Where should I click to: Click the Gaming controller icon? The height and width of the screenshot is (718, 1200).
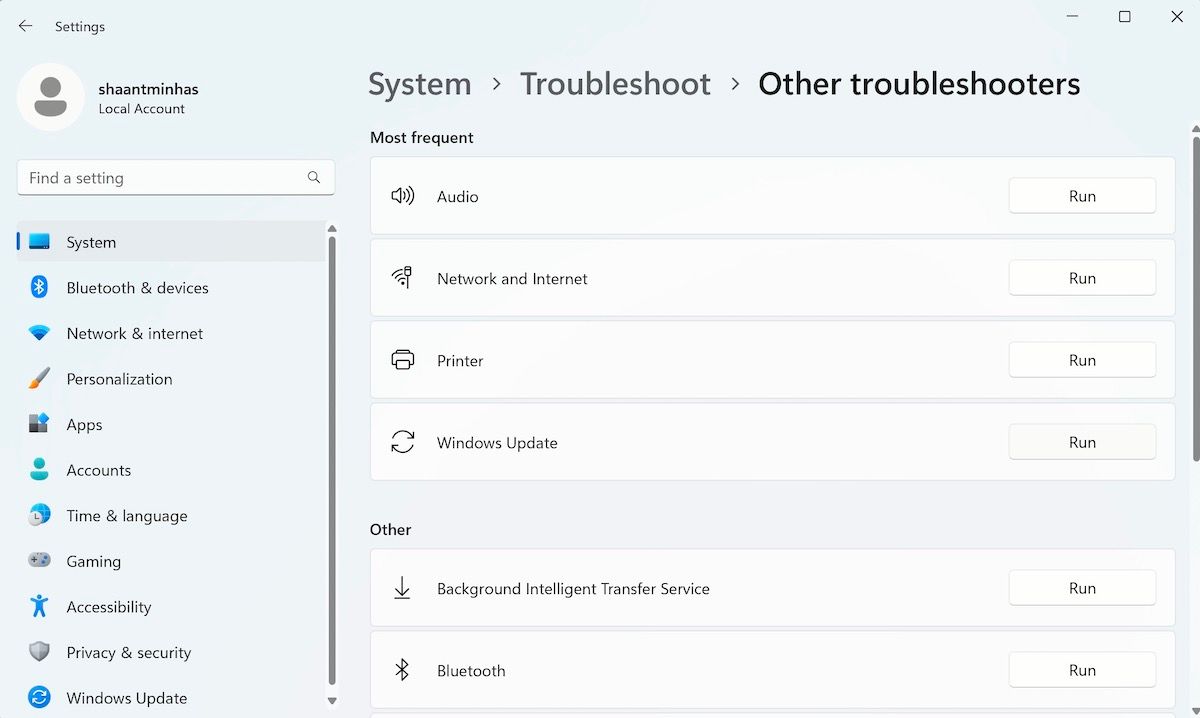click(39, 561)
